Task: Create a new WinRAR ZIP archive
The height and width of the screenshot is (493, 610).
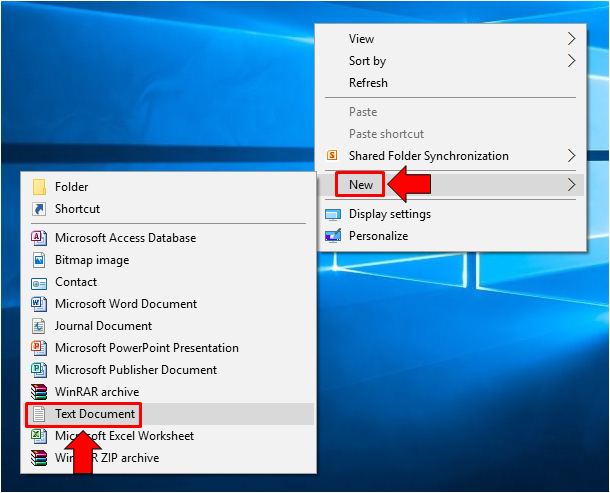Action: (169, 458)
